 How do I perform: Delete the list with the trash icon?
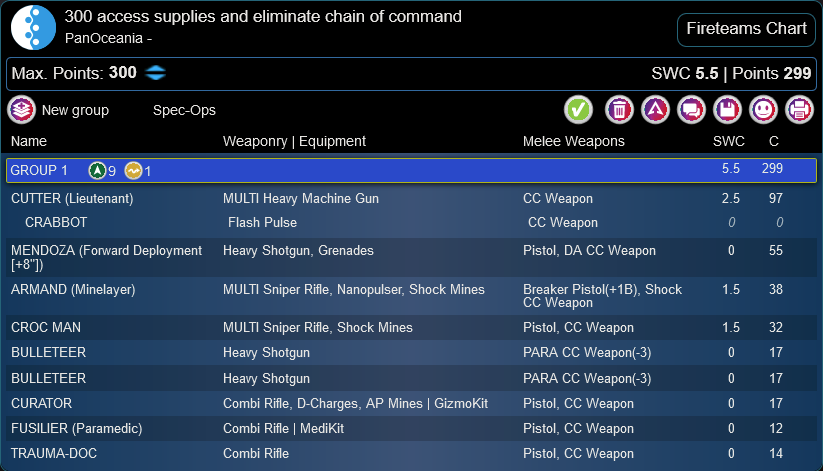(x=619, y=110)
